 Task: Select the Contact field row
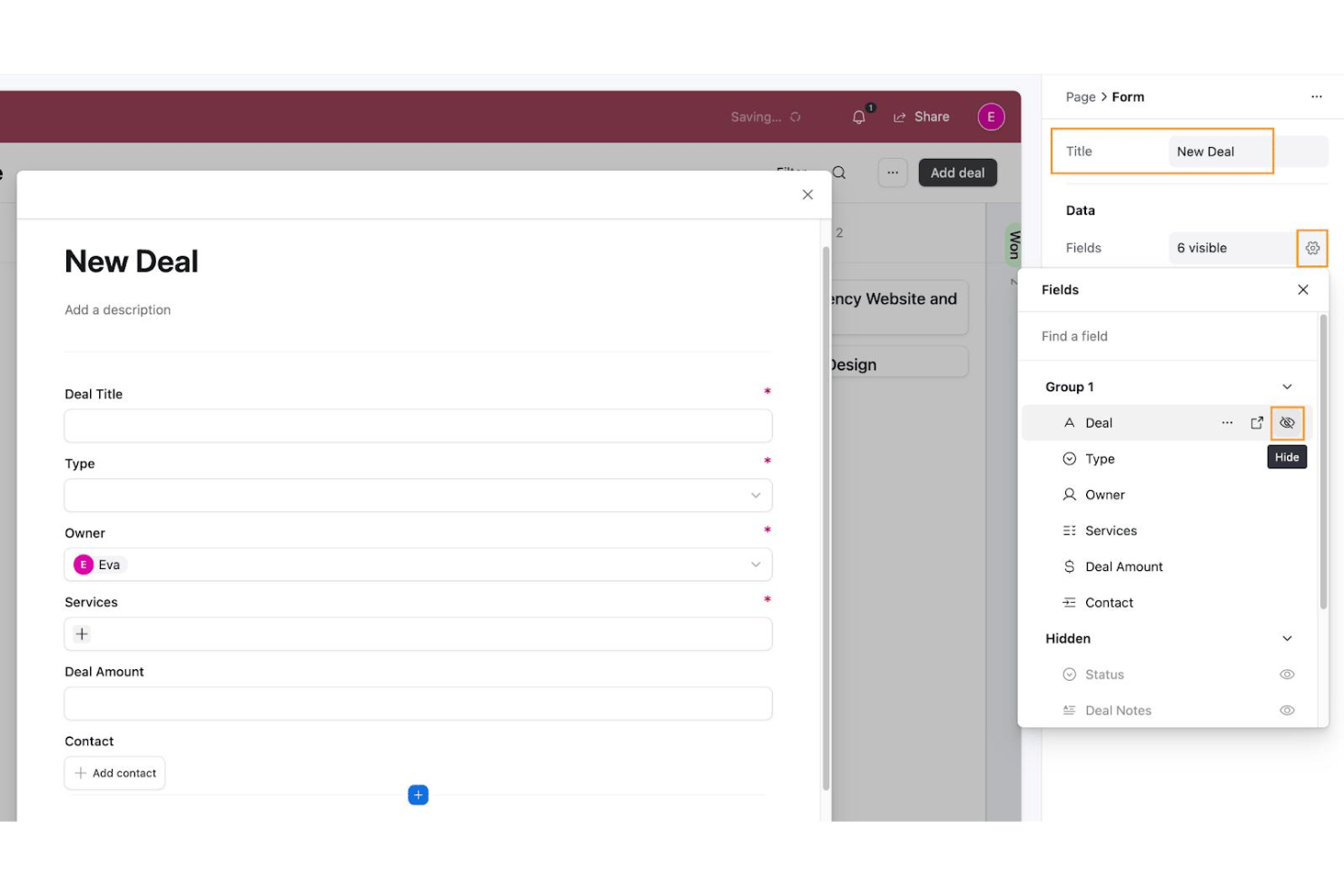click(1167, 603)
